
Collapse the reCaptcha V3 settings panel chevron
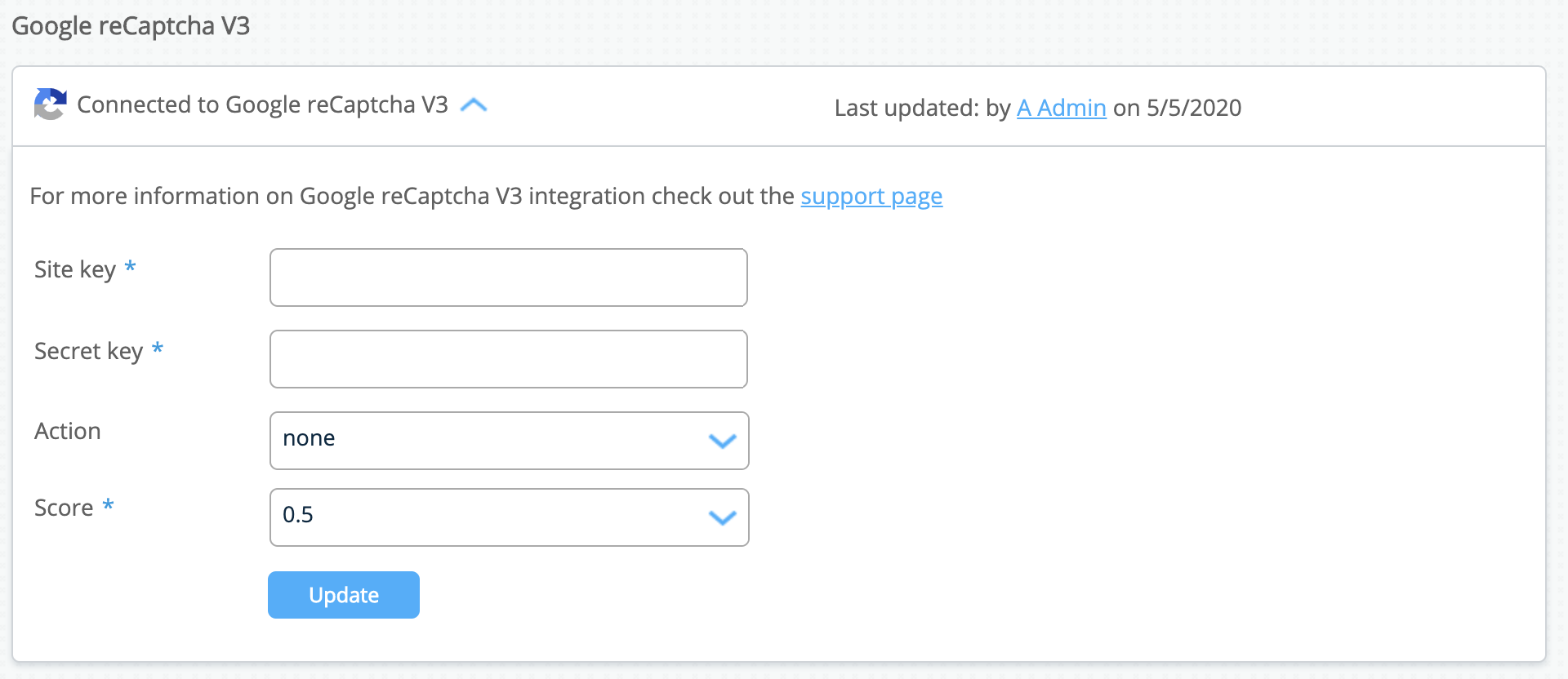(x=474, y=105)
